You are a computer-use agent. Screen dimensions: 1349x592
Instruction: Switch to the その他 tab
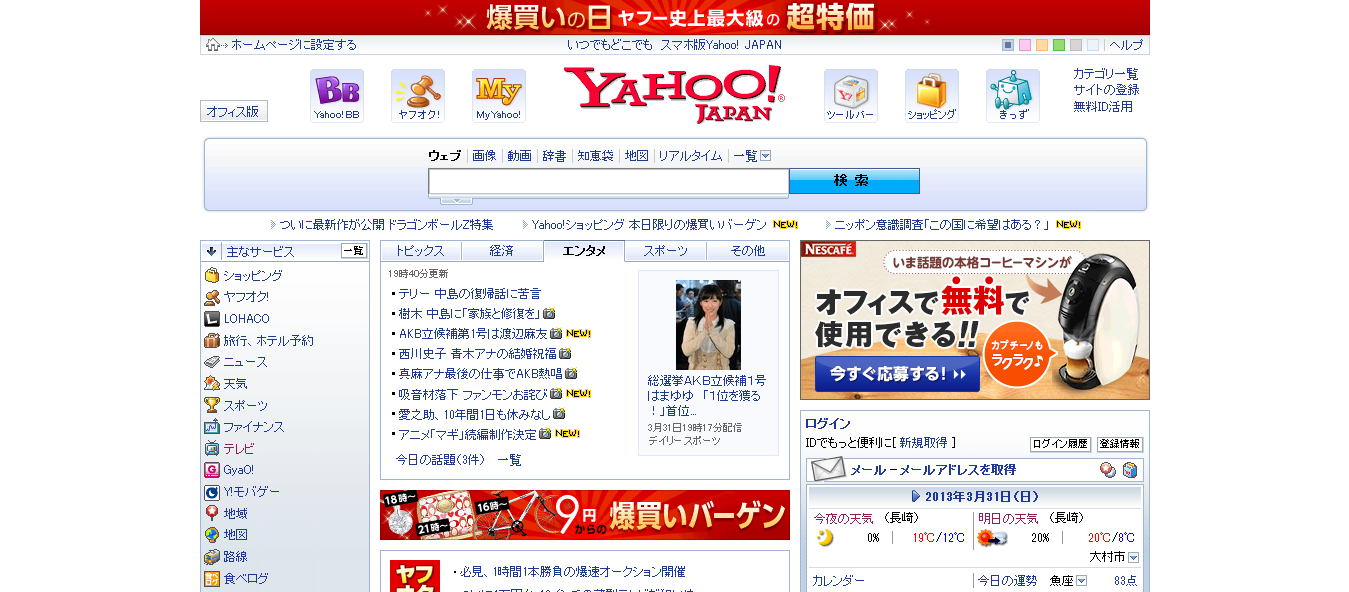click(748, 251)
